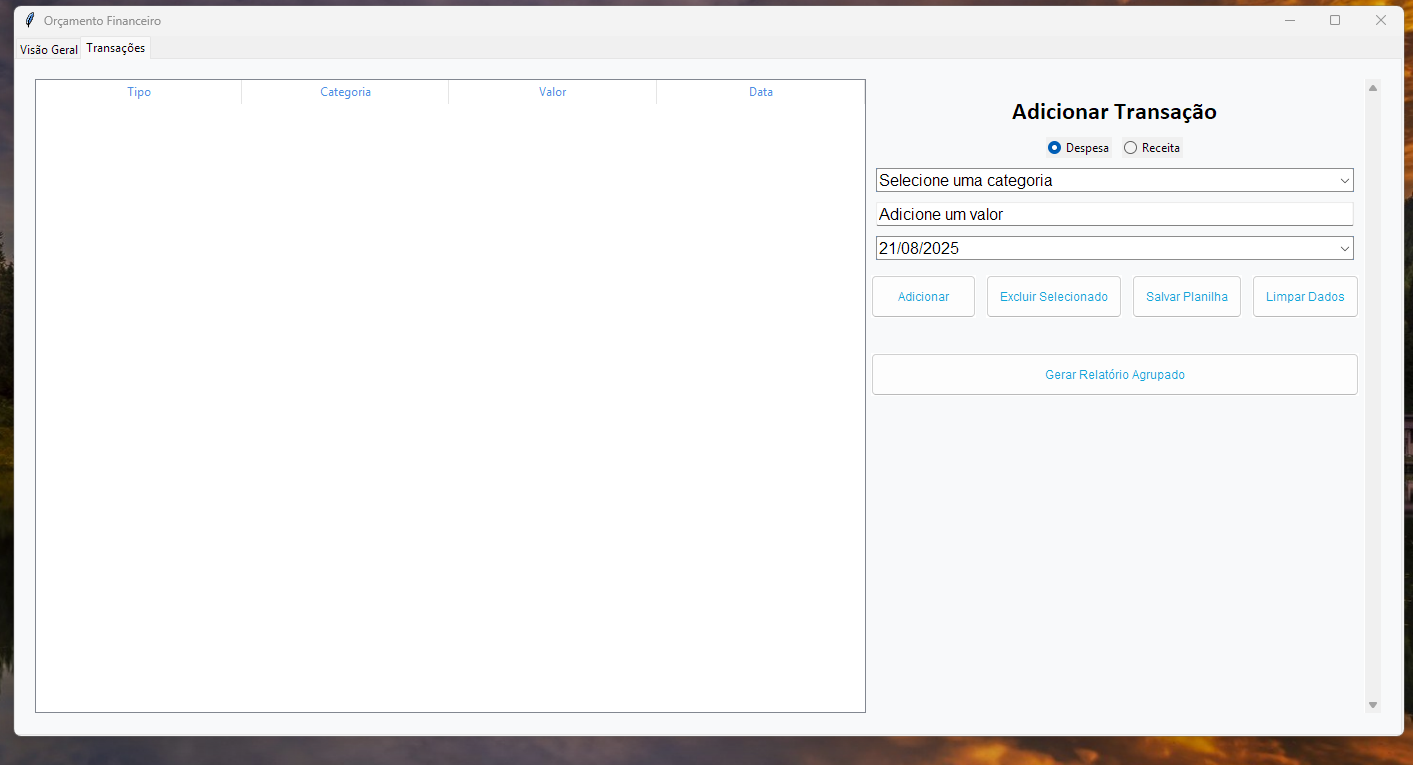Image resolution: width=1413 pixels, height=765 pixels.
Task: Select the Transações tab
Action: click(x=115, y=48)
